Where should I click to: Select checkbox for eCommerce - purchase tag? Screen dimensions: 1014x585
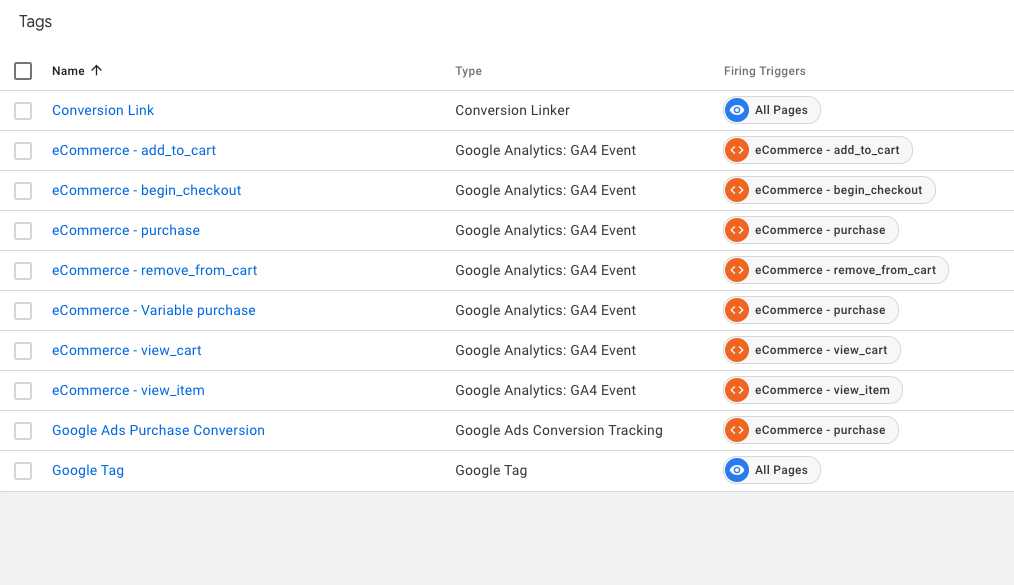pos(23,231)
